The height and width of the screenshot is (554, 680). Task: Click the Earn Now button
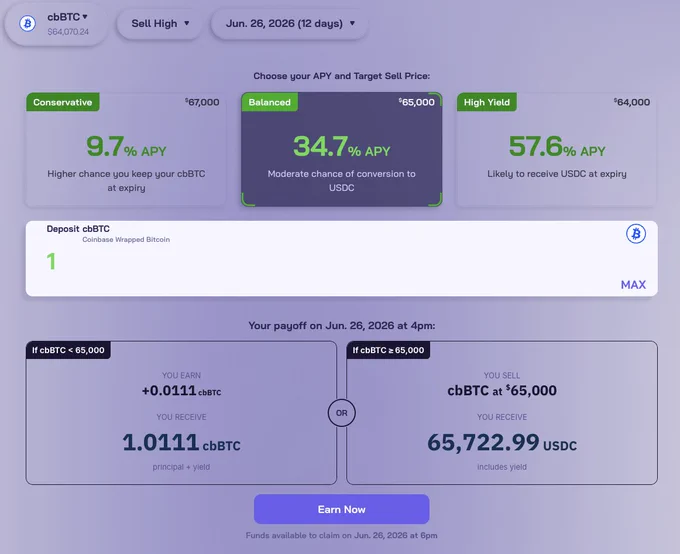(342, 509)
